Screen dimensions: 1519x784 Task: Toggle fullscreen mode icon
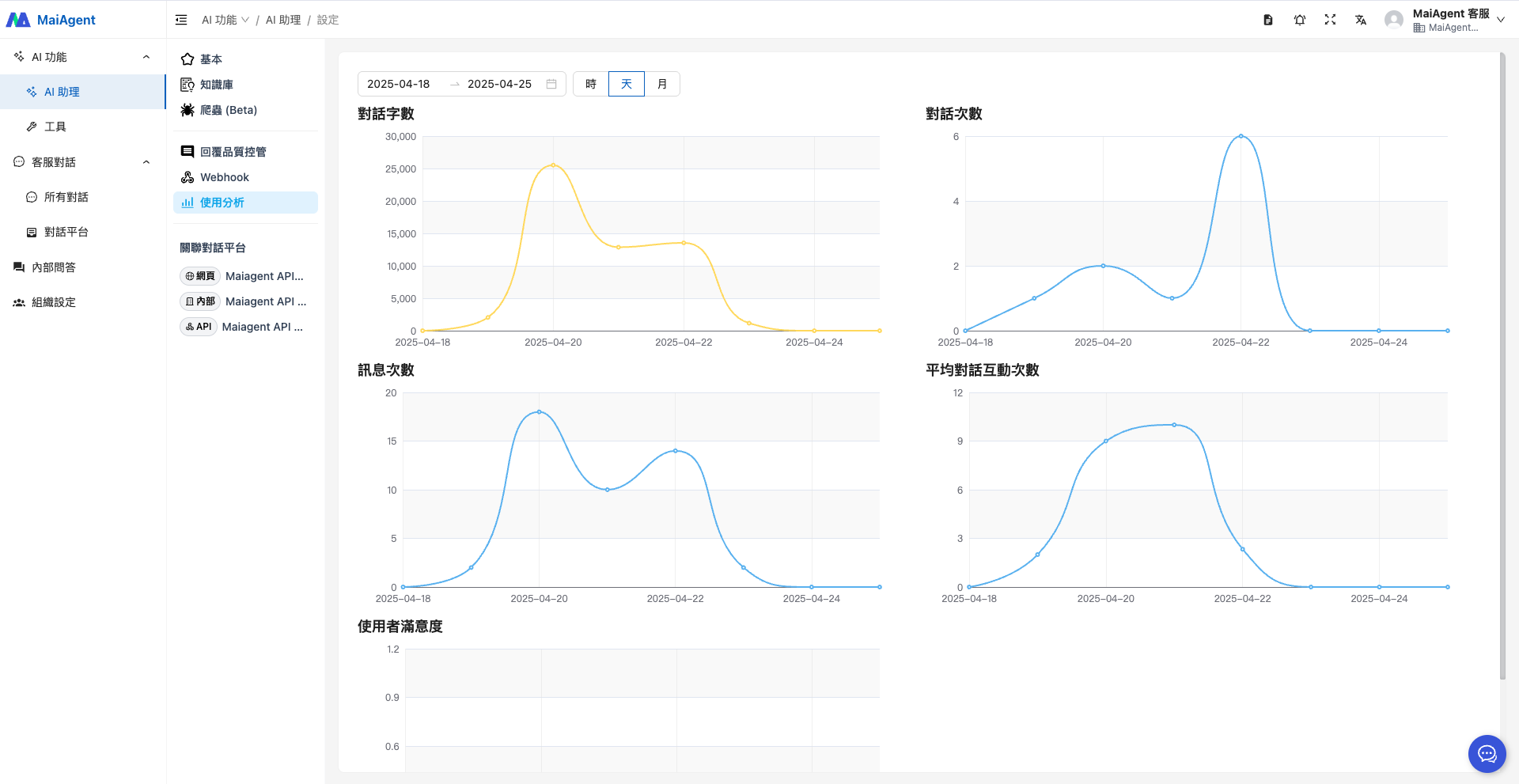point(1330,20)
